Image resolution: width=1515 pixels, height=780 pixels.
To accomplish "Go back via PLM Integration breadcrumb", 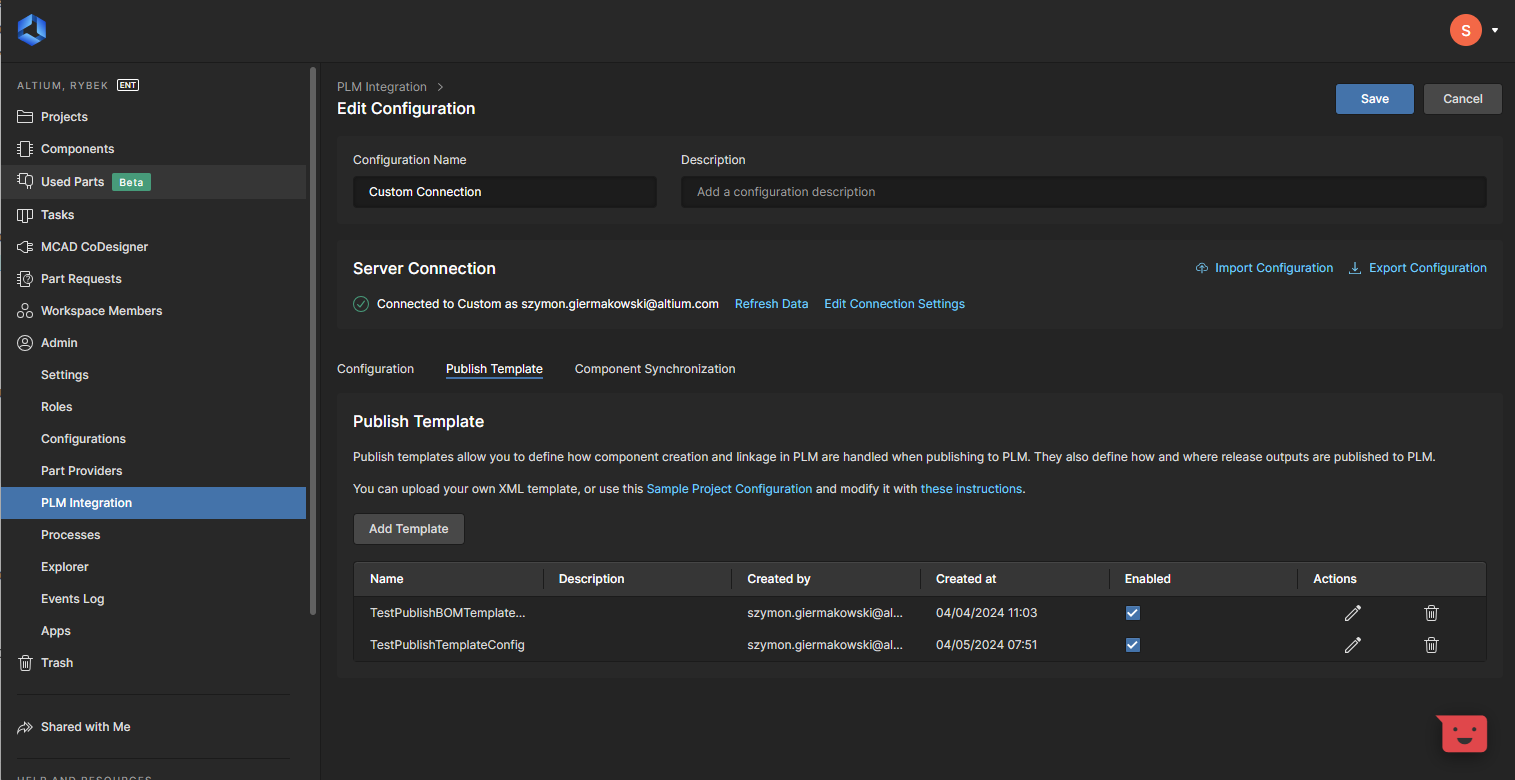I will pos(382,87).
